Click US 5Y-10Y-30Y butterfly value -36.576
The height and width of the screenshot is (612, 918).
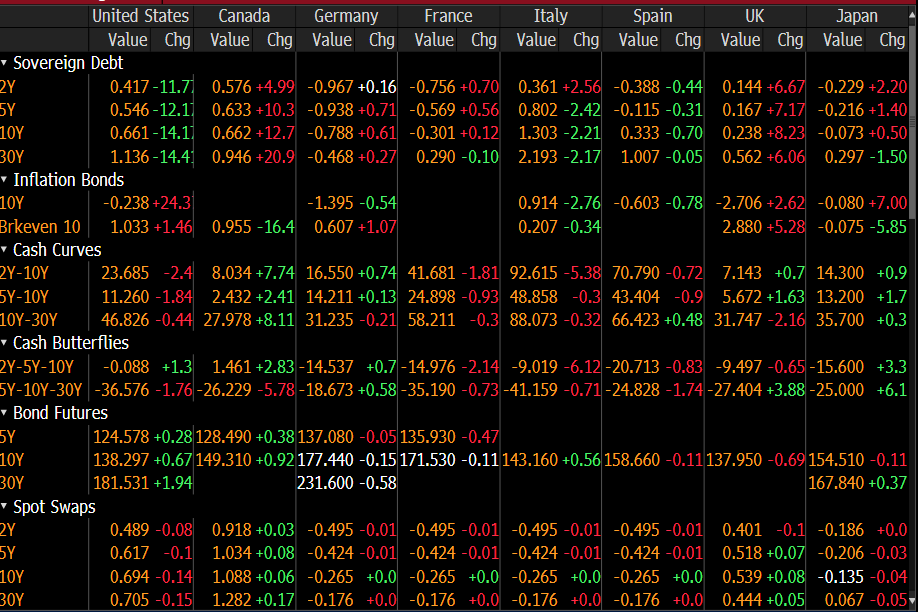pyautogui.click(x=122, y=389)
